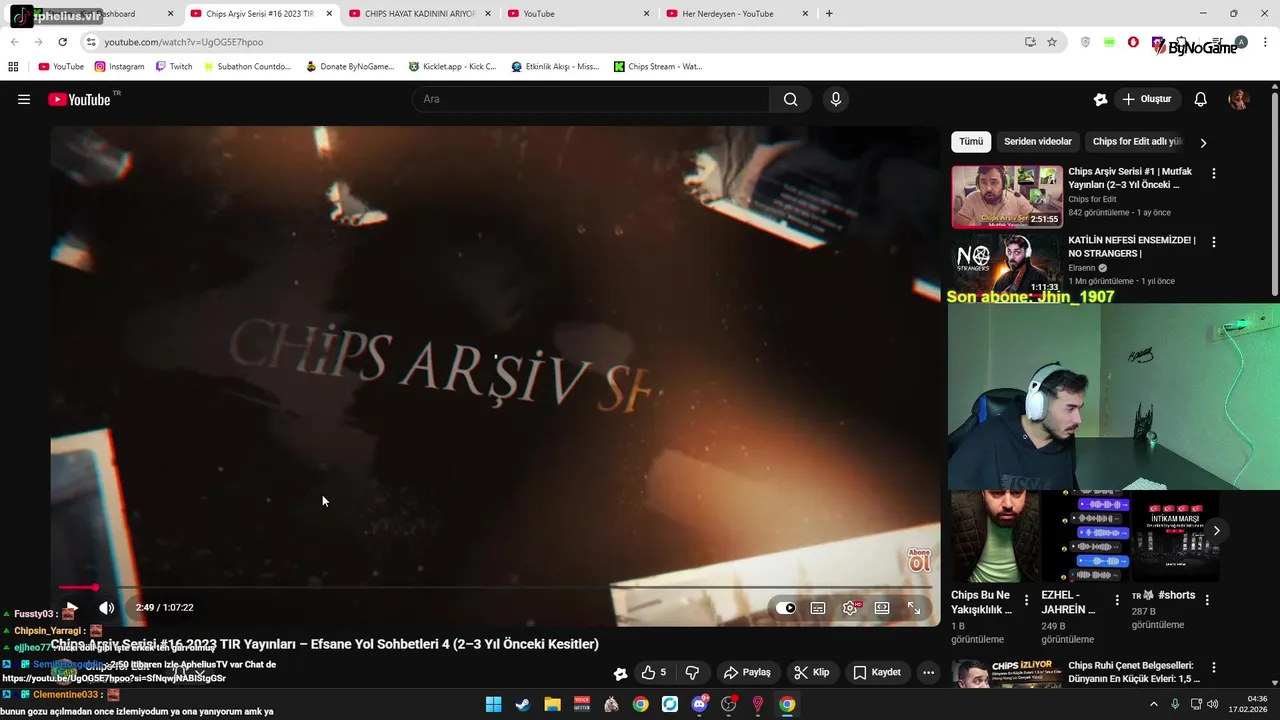
Task: Switch to the CHIPS HAYAT KADININI ARIYOR tab
Action: click(x=419, y=14)
